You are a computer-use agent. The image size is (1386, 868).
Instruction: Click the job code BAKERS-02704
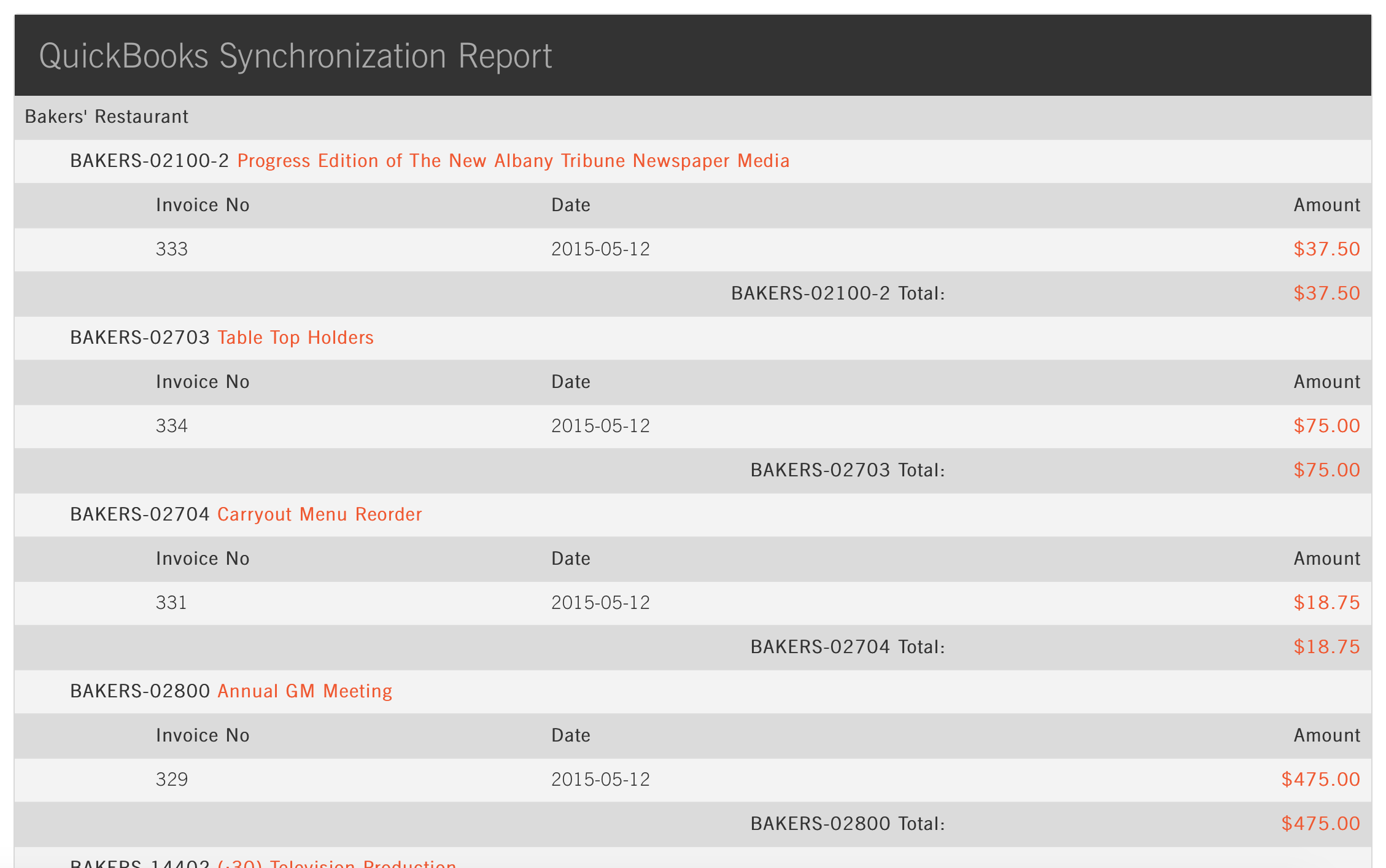(x=140, y=514)
